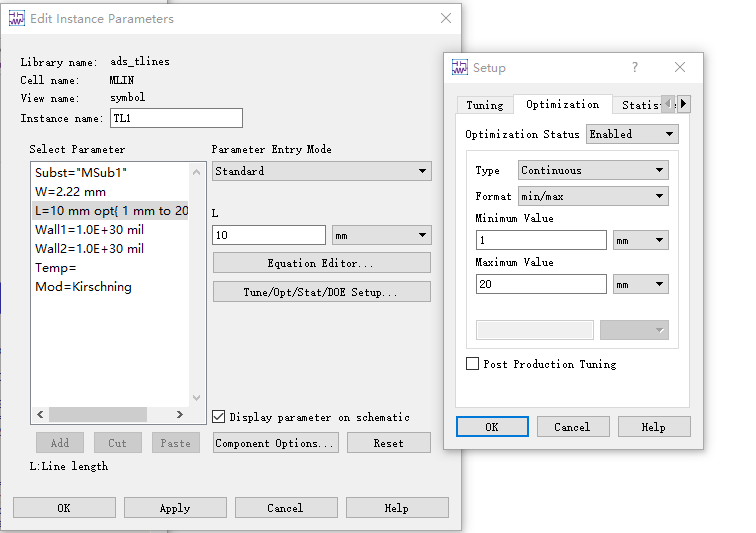Viewport: 756px width, 533px height.
Task: Open the Format min/max dropdown
Action: pyautogui.click(x=593, y=196)
